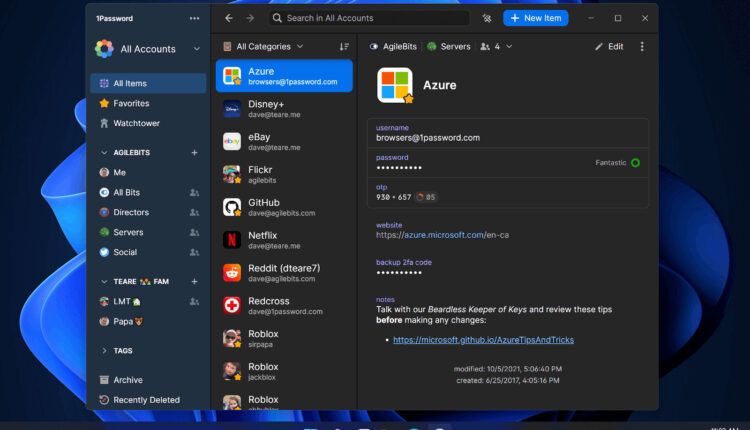Image resolution: width=750 pixels, height=430 pixels.
Task: Open the item more options menu
Action: click(642, 46)
